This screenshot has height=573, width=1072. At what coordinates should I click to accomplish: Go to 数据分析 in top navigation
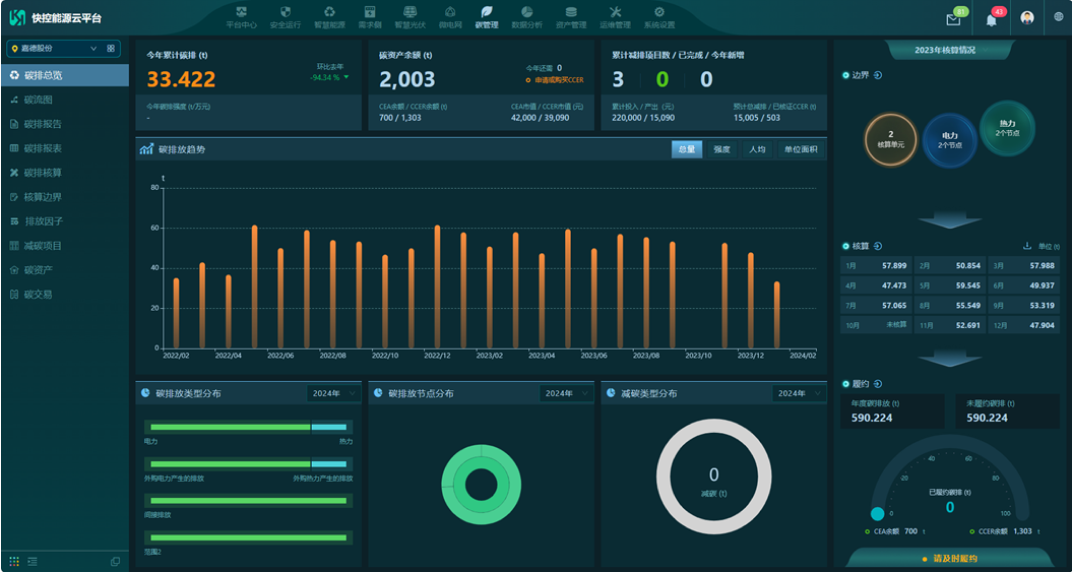[x=526, y=17]
